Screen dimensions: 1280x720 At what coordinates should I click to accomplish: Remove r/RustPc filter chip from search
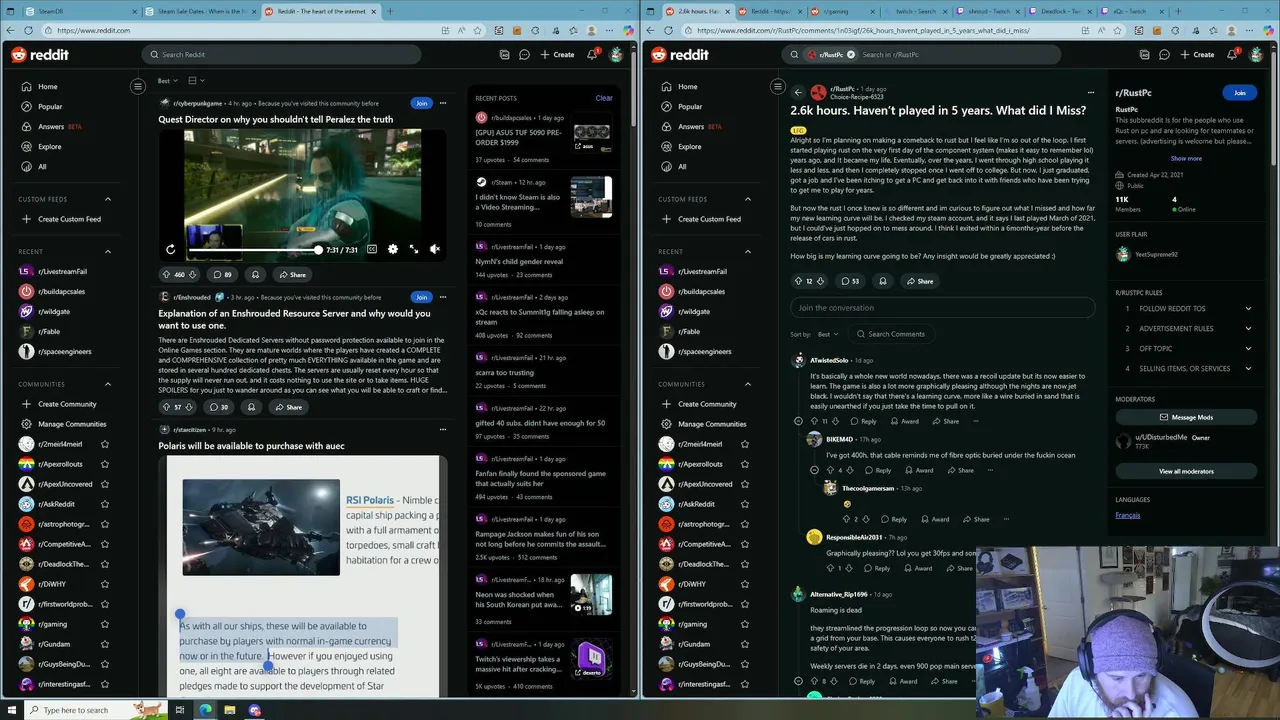851,55
